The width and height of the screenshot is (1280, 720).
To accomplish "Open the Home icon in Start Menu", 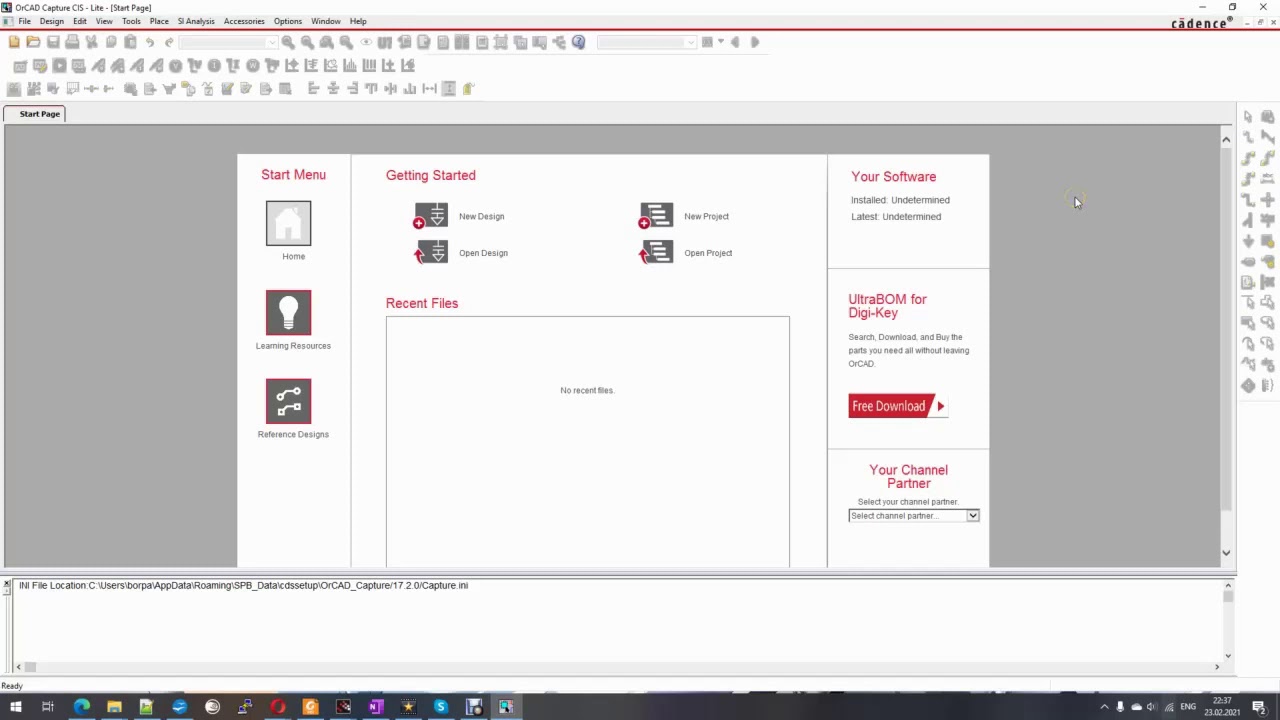I will click(288, 223).
